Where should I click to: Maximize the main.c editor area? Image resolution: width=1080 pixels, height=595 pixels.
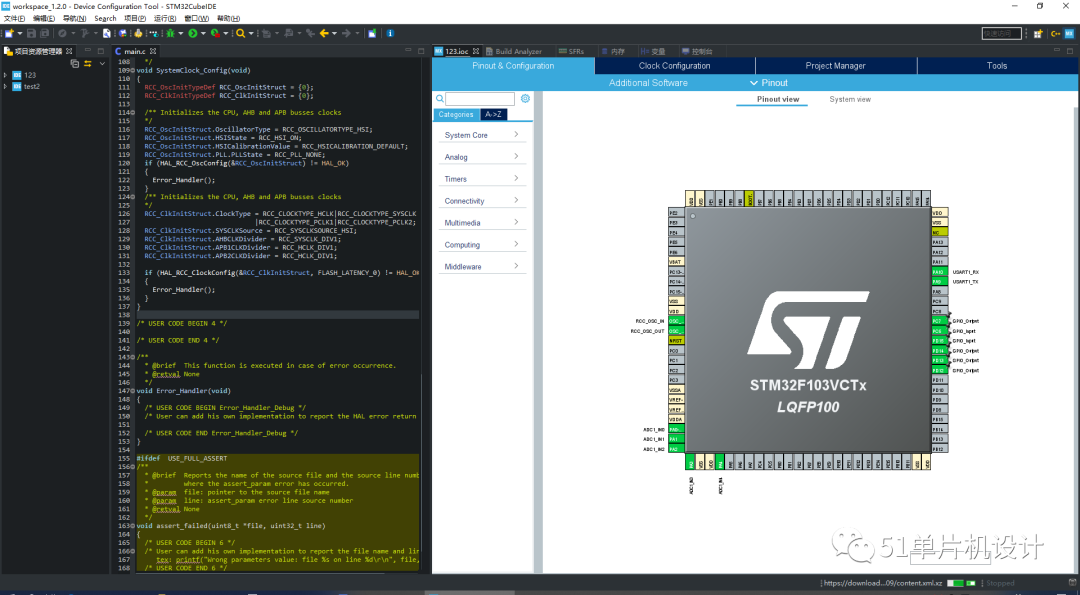(x=420, y=51)
